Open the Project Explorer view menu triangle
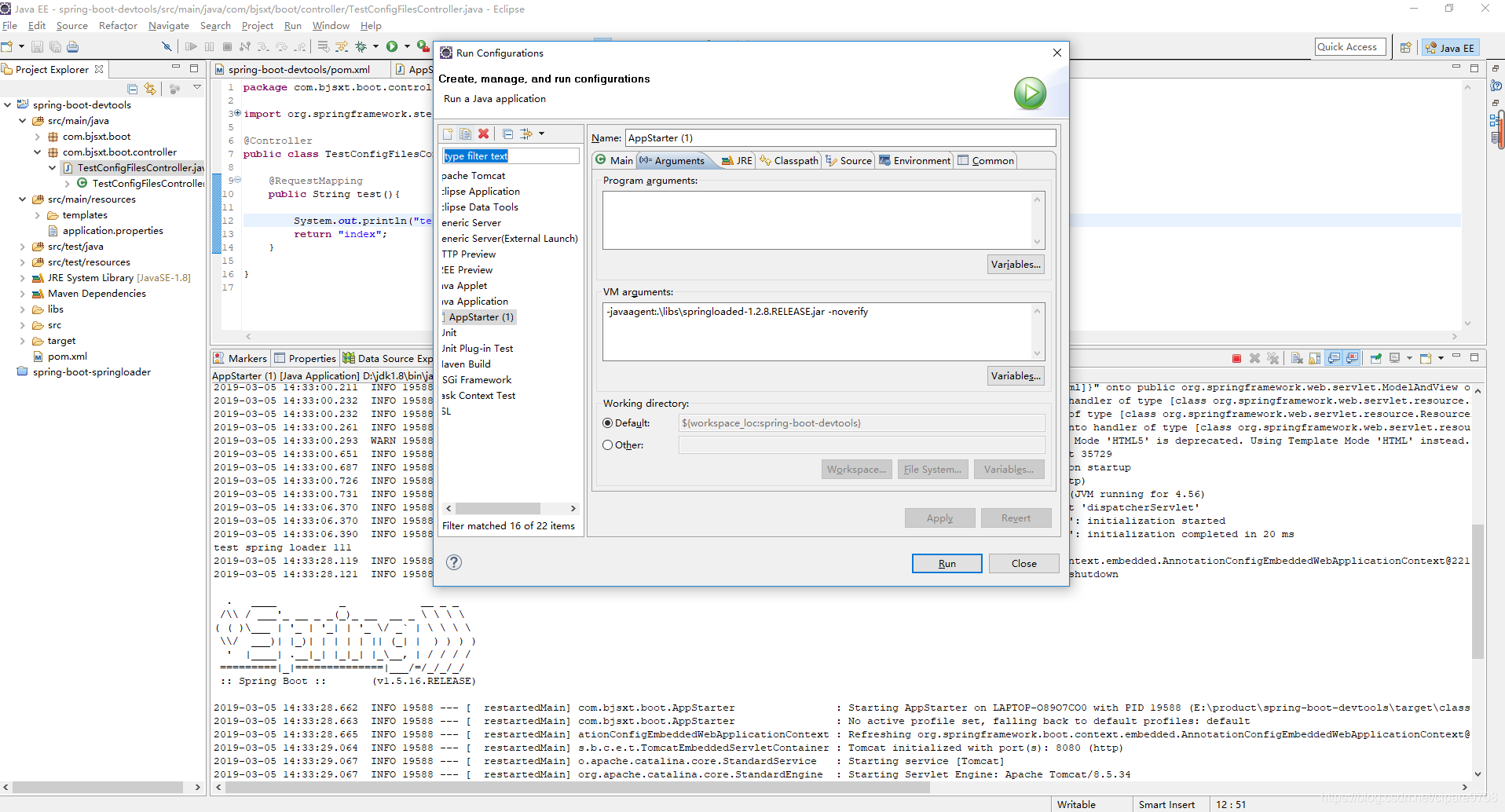Viewport: 1505px width, 812px height. click(x=197, y=88)
